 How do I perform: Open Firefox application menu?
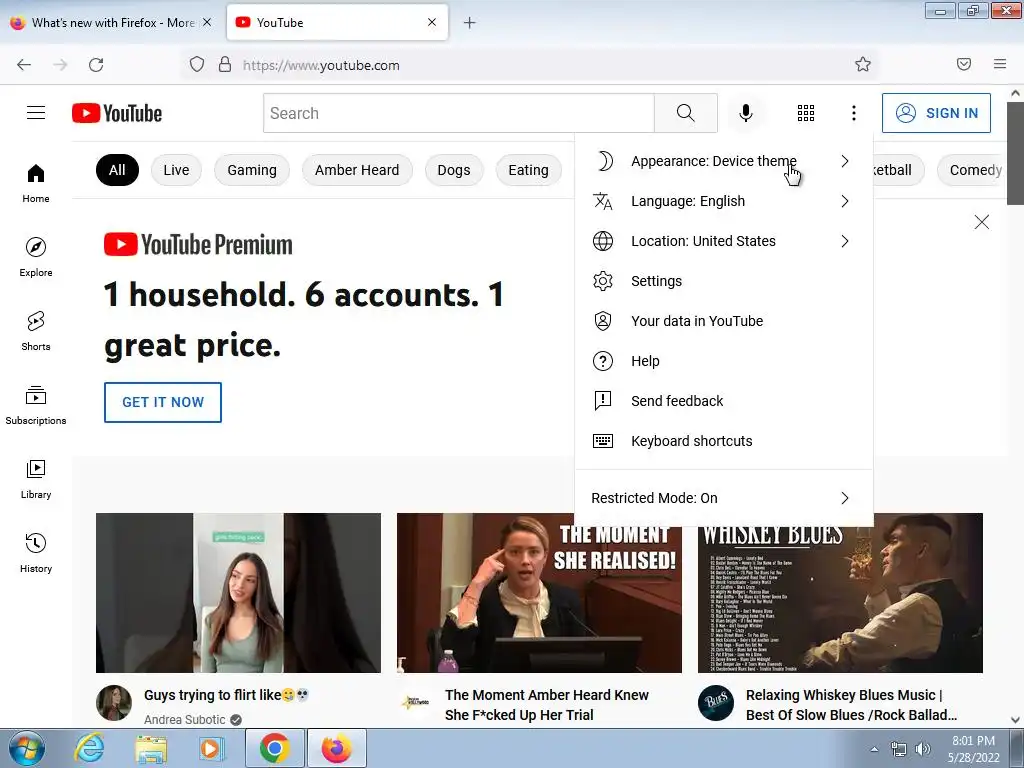[x=1000, y=64]
